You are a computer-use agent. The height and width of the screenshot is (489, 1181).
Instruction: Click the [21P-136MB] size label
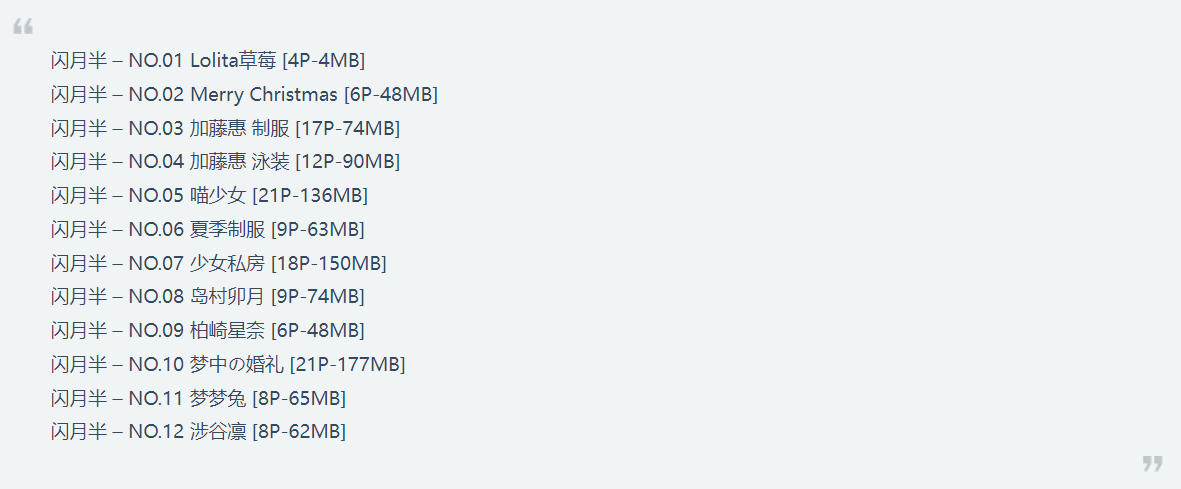click(x=310, y=196)
